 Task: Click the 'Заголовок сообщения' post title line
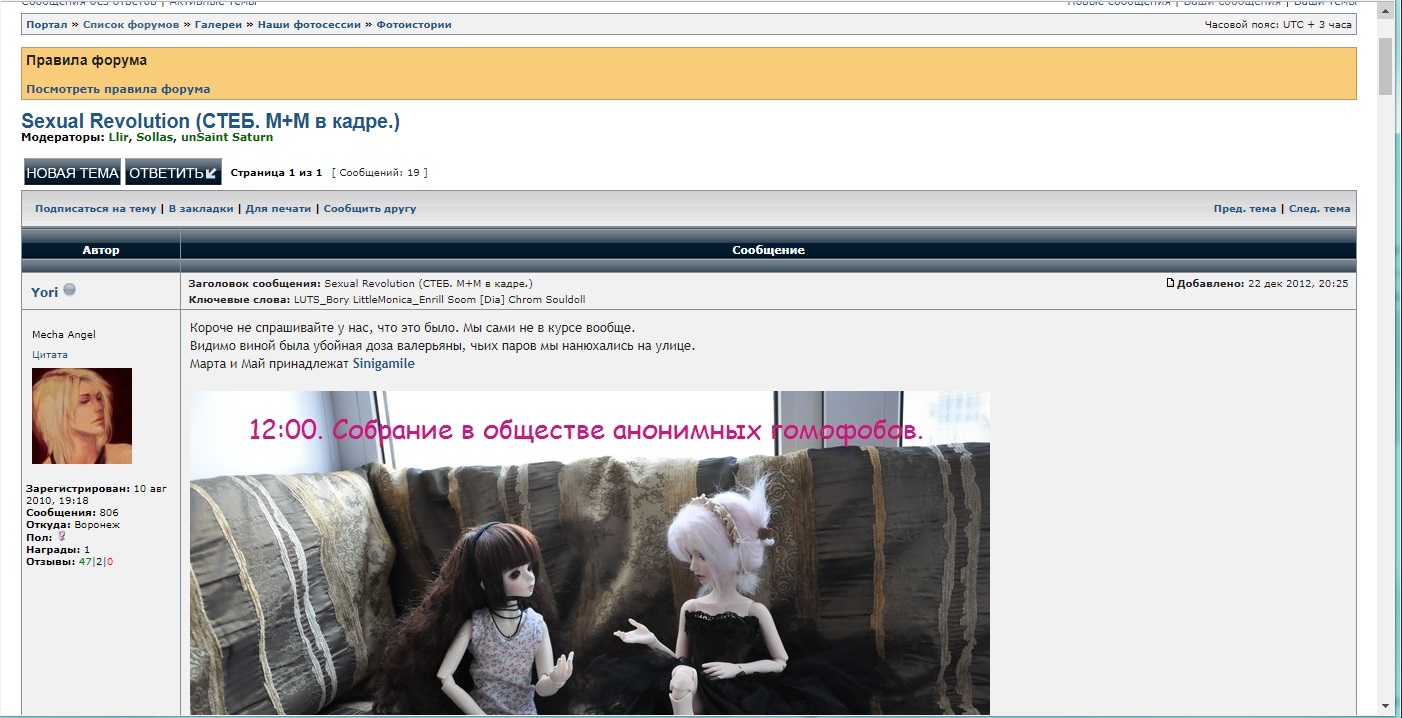(360, 284)
